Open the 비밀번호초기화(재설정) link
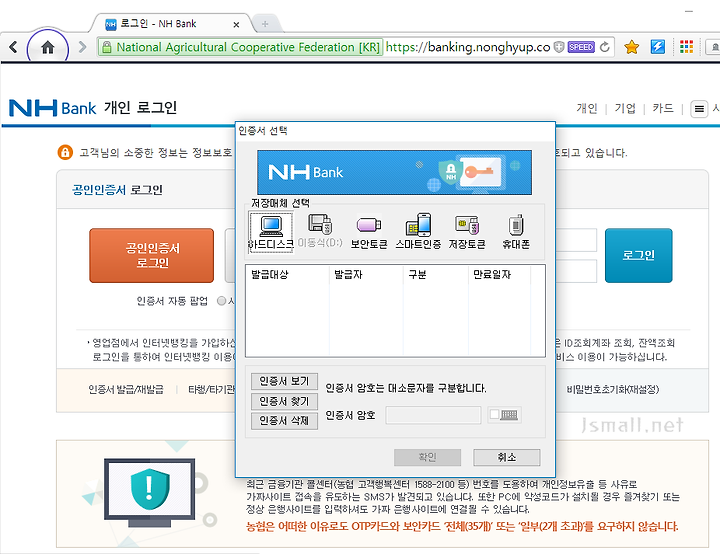This screenshot has height=554, width=720. pyautogui.click(x=613, y=390)
